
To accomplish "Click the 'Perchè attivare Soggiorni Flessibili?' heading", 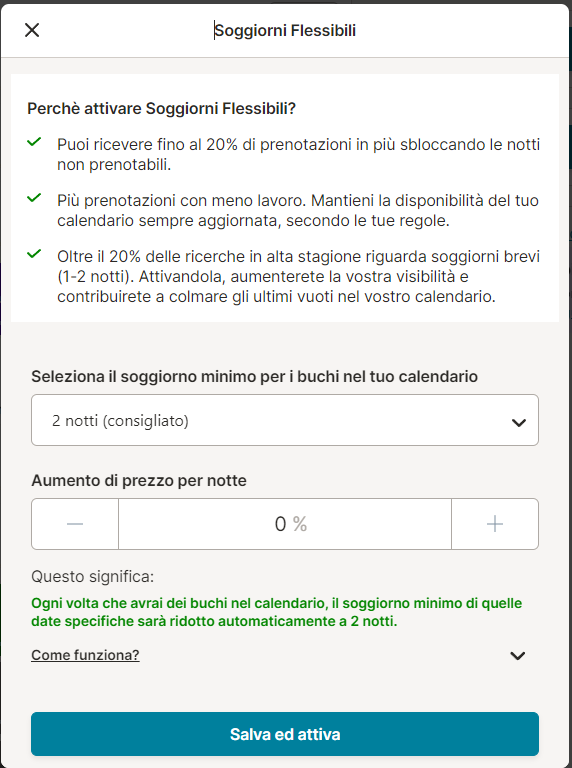I will coord(162,109).
